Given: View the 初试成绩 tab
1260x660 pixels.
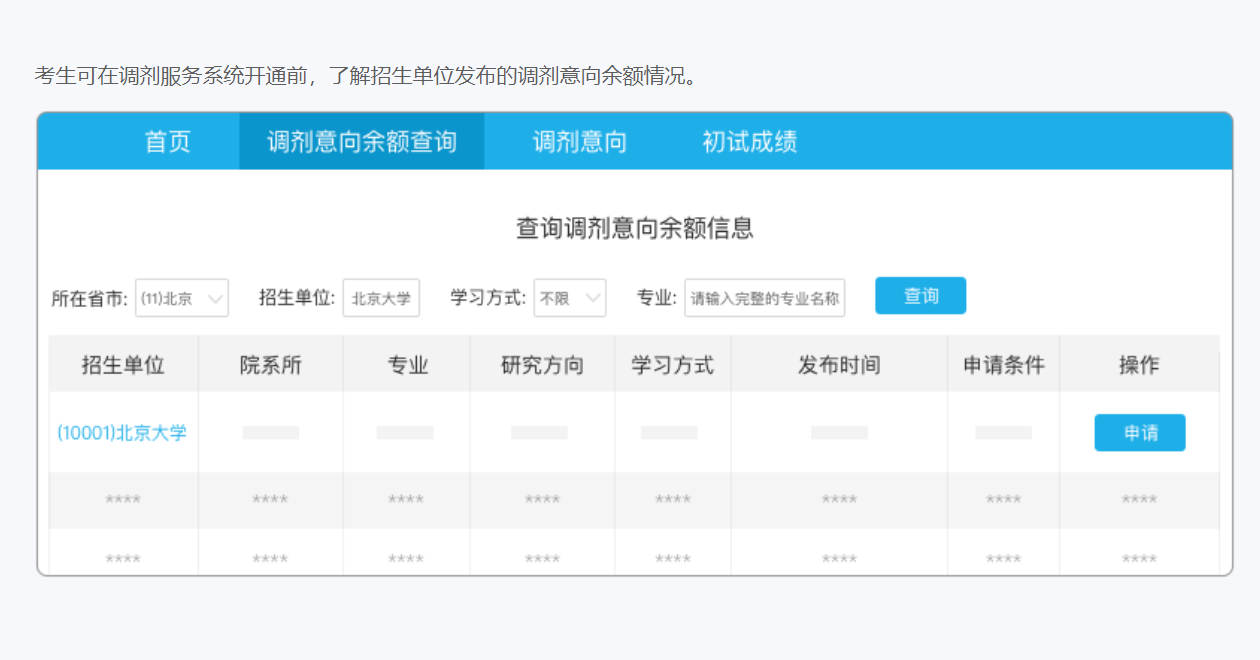Looking at the screenshot, I should 749,141.
